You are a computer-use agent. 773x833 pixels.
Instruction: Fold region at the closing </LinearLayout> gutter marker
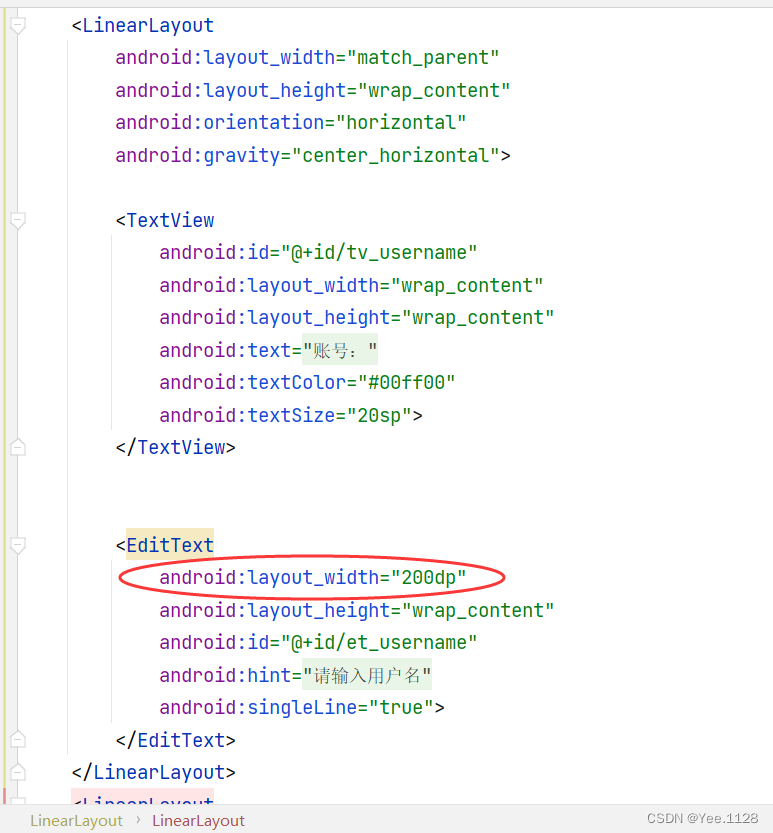18,772
